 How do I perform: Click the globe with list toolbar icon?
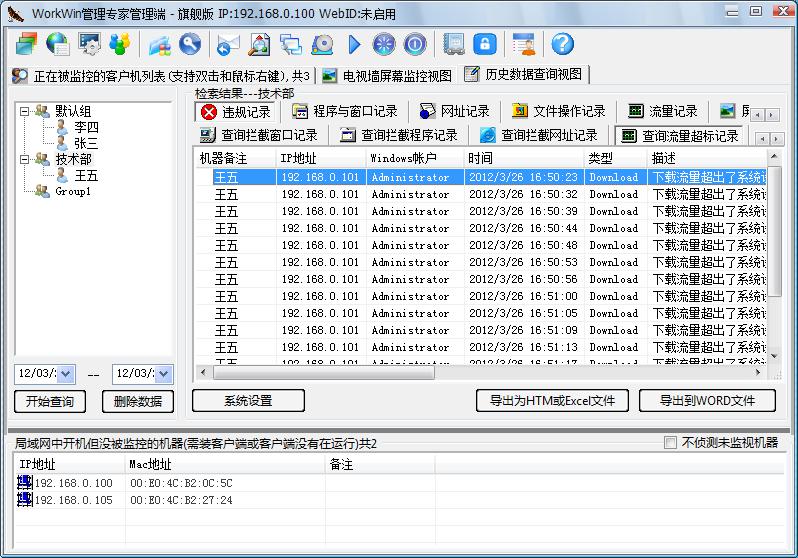click(58, 44)
